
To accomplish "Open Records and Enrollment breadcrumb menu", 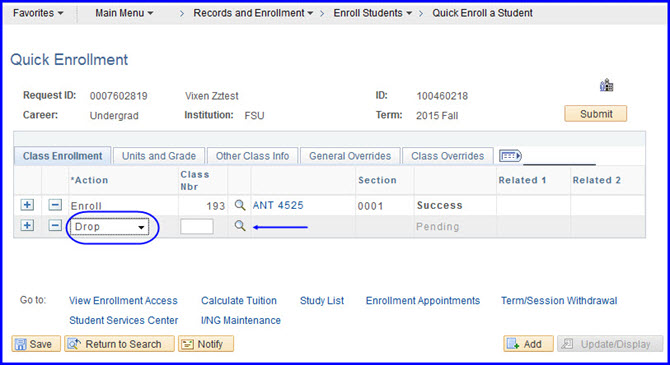I will pos(253,13).
